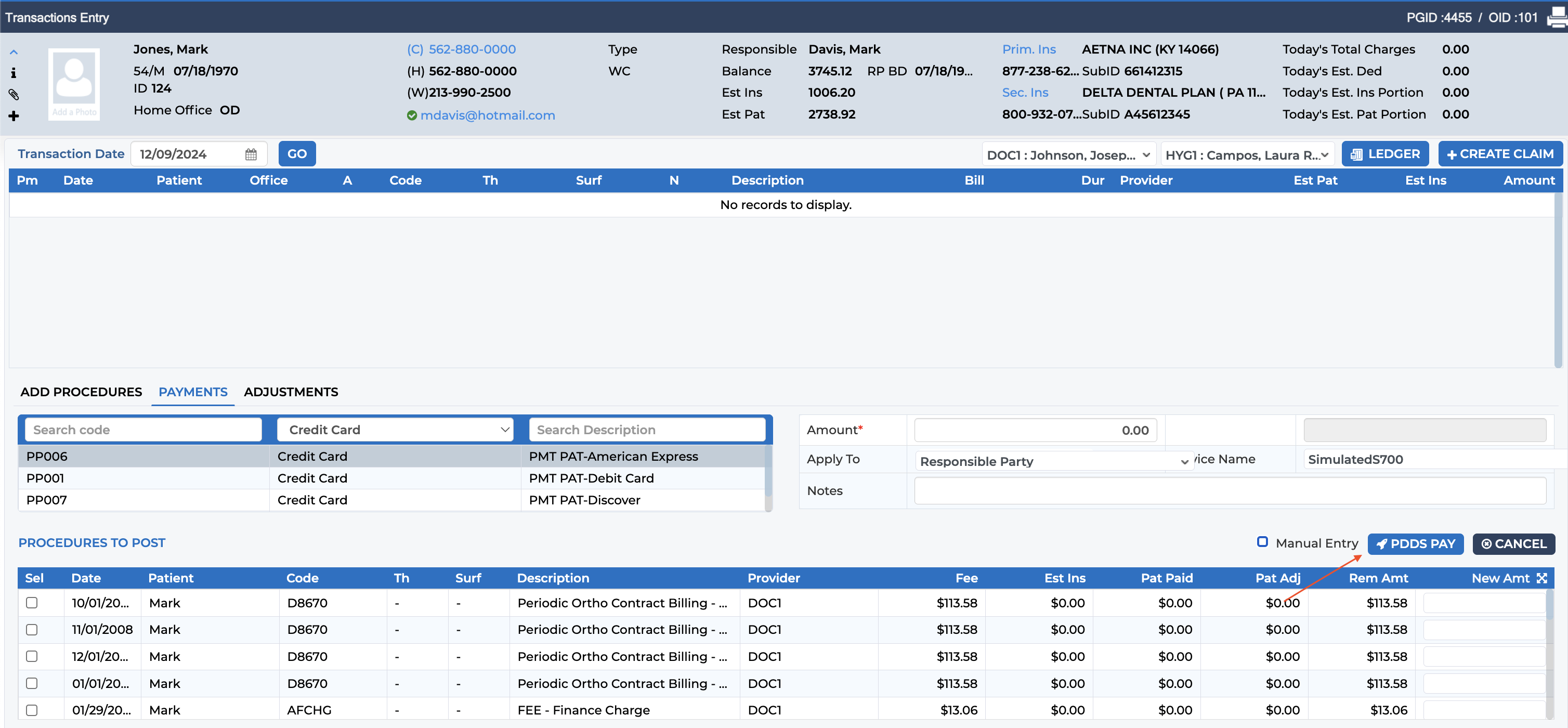Screen dimensions: 1568x728
Task: Open calendar picker for Transaction Date
Action: [251, 154]
